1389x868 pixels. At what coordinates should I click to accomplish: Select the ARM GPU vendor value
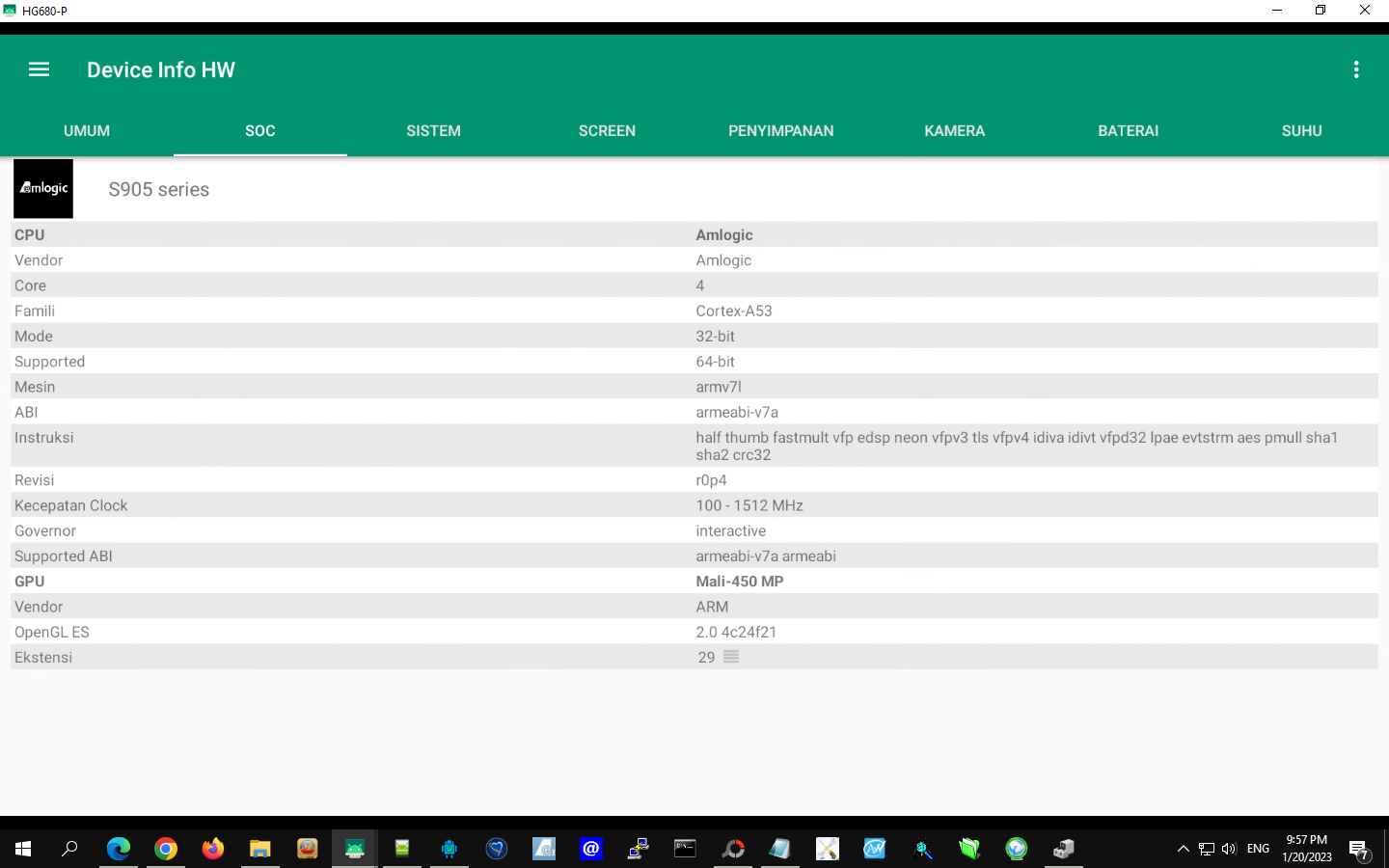click(x=712, y=607)
